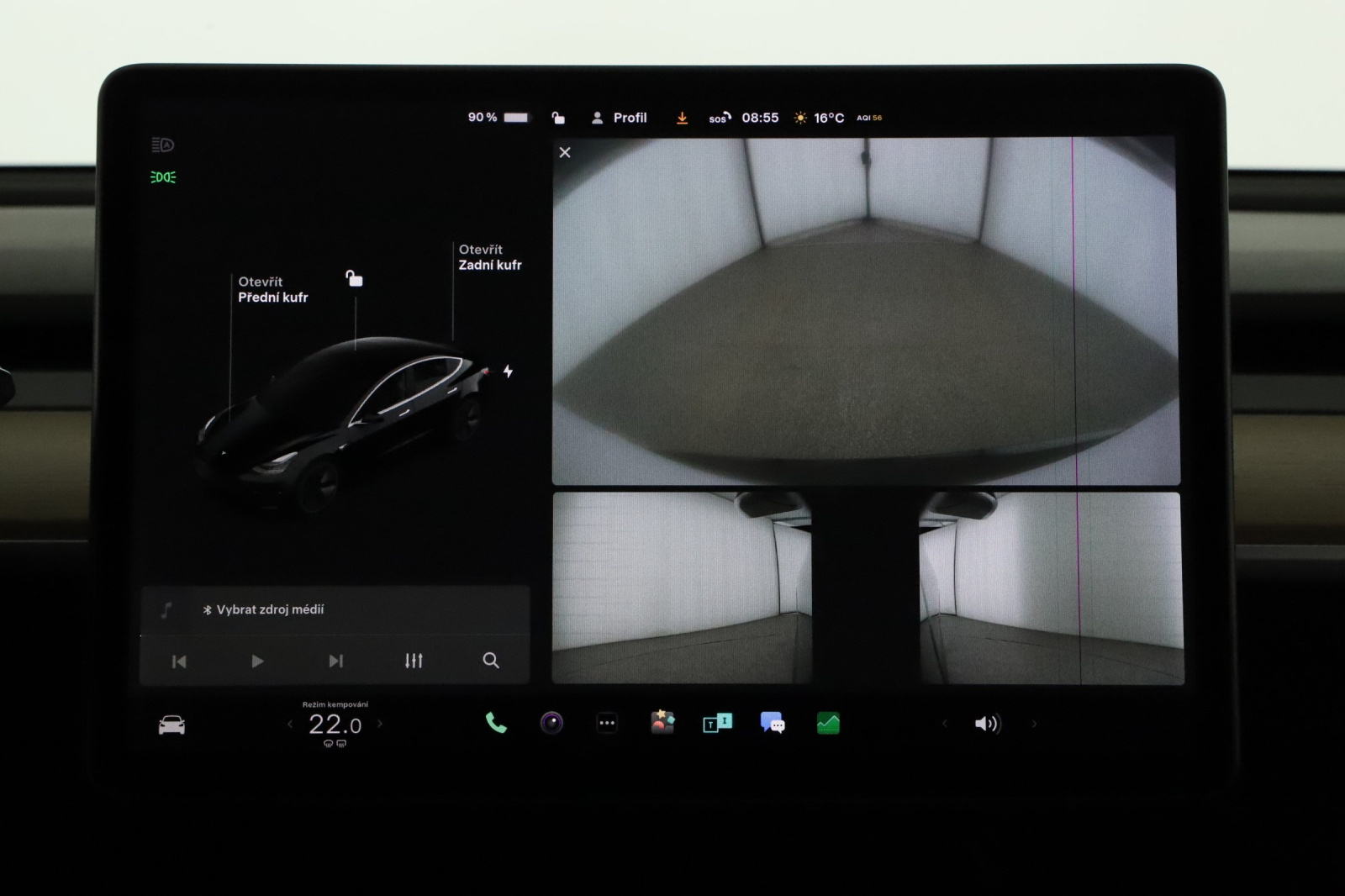Open the green stocks chart app
This screenshot has height=896, width=1345.
tap(828, 723)
